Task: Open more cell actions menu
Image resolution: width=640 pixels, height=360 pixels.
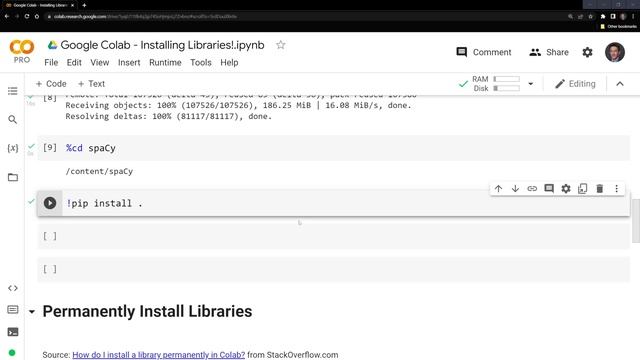Action: pyautogui.click(x=616, y=189)
